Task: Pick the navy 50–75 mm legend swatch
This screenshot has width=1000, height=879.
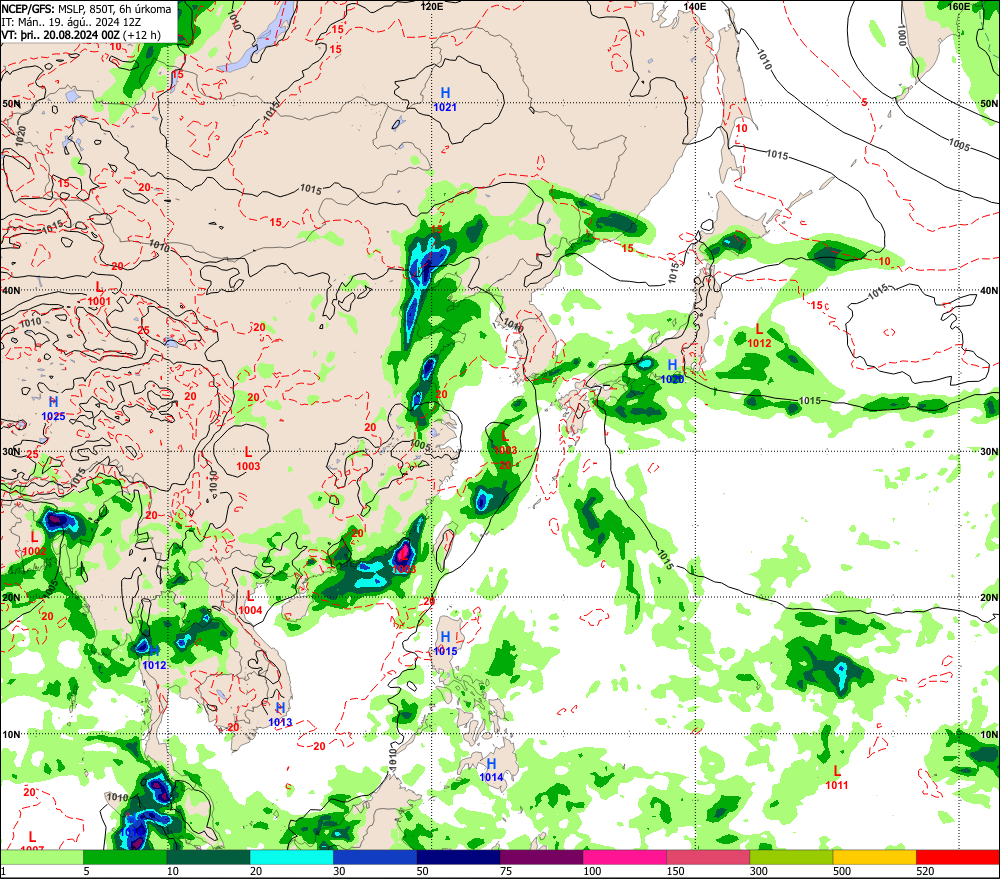Action: click(458, 857)
